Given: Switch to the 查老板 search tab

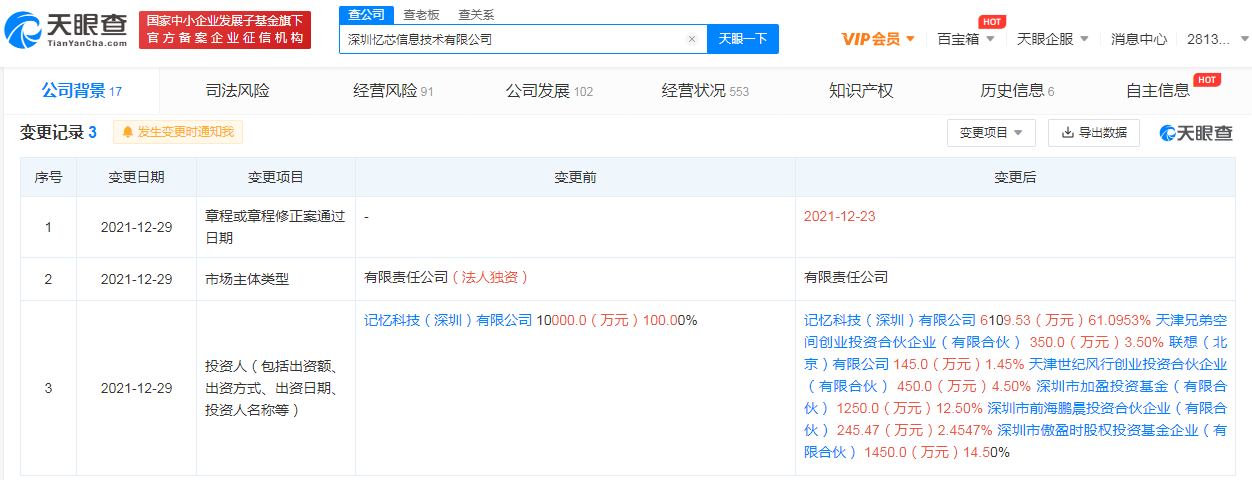Looking at the screenshot, I should pyautogui.click(x=421, y=14).
